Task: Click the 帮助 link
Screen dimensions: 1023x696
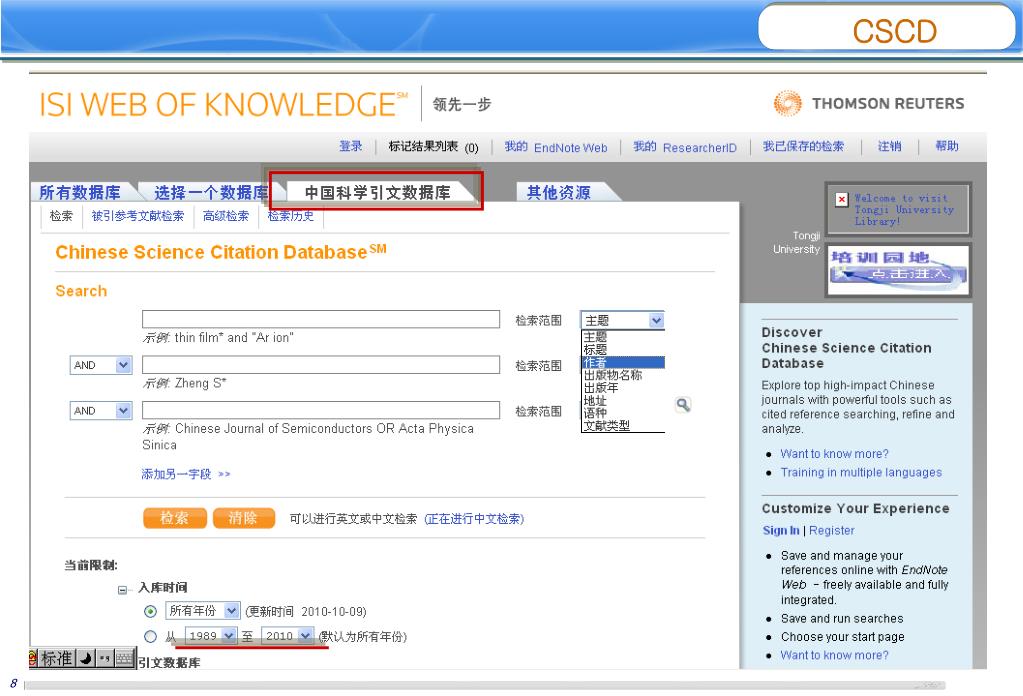Action: 947,146
